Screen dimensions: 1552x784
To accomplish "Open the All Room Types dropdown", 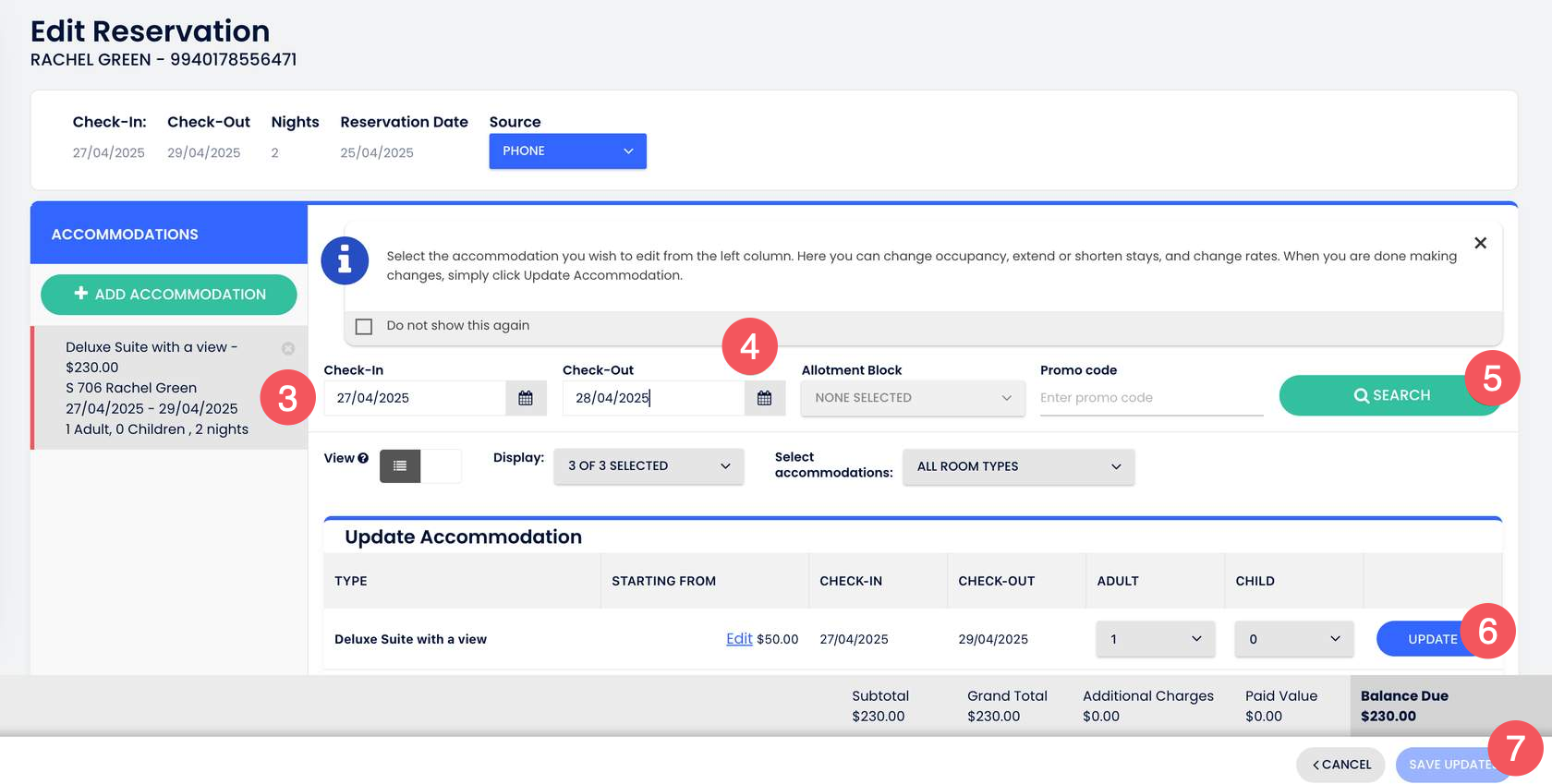I will tap(1018, 466).
